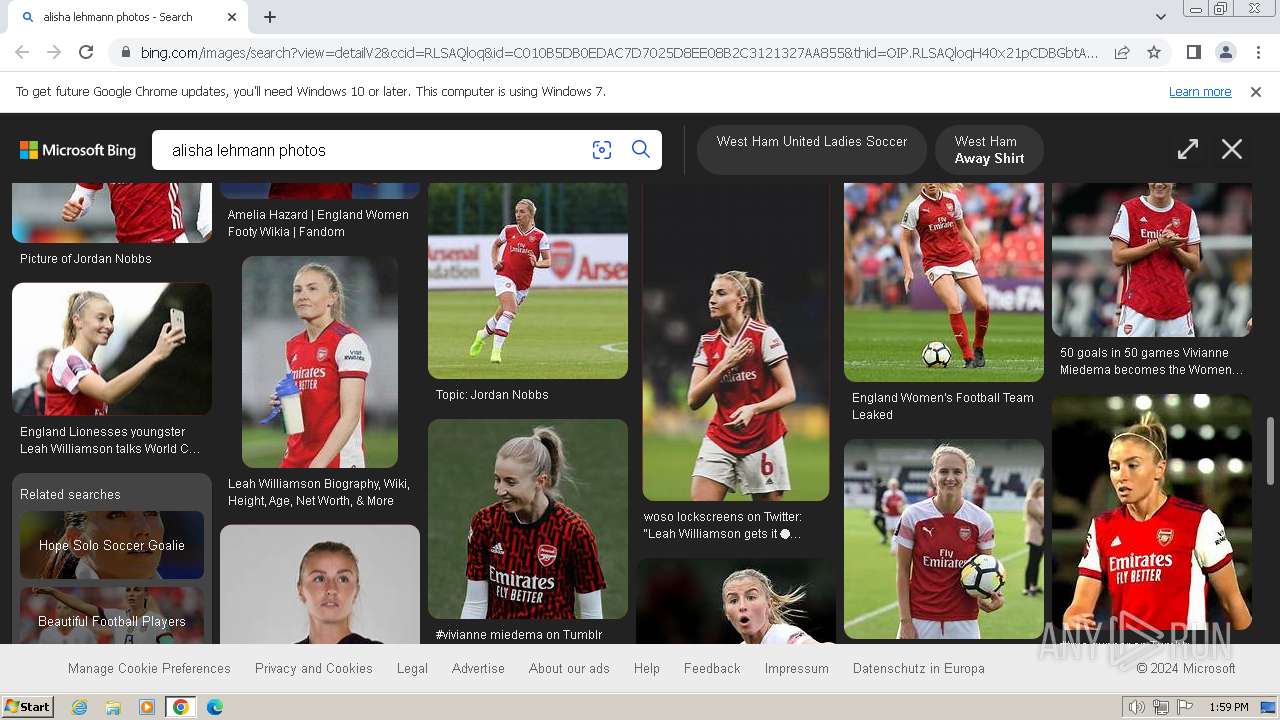
Task: Open thumbnail of player holding a football
Action: [944, 539]
